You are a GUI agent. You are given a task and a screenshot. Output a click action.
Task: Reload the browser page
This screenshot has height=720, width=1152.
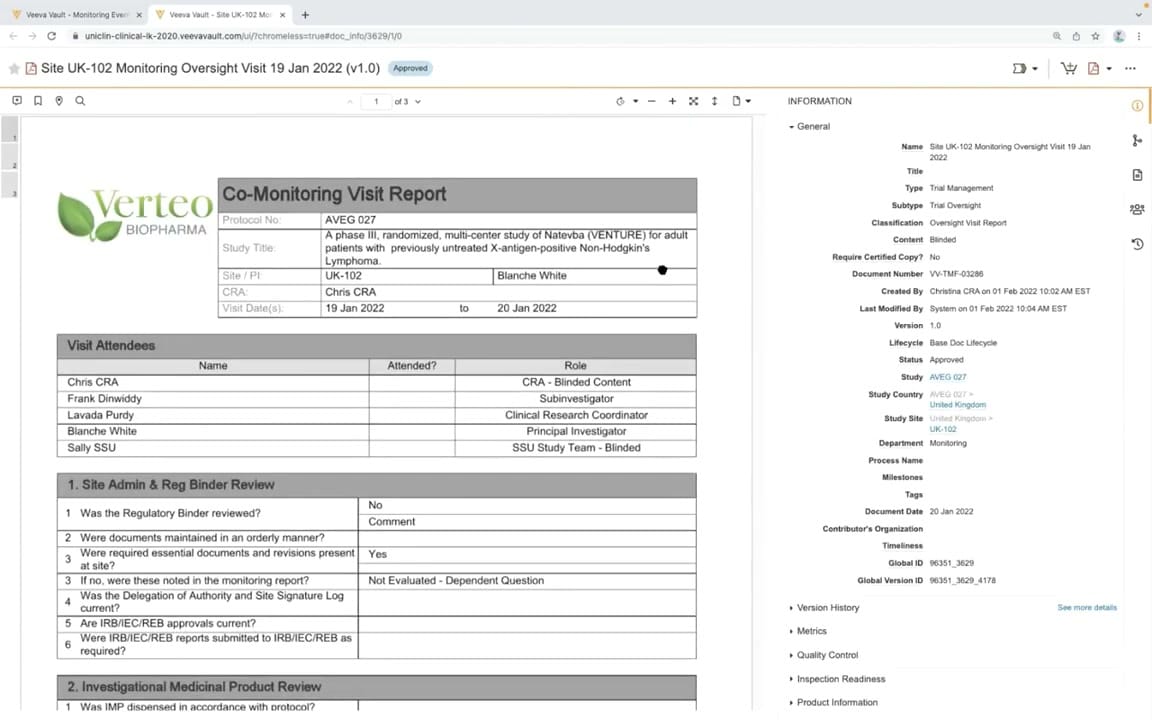(51, 36)
